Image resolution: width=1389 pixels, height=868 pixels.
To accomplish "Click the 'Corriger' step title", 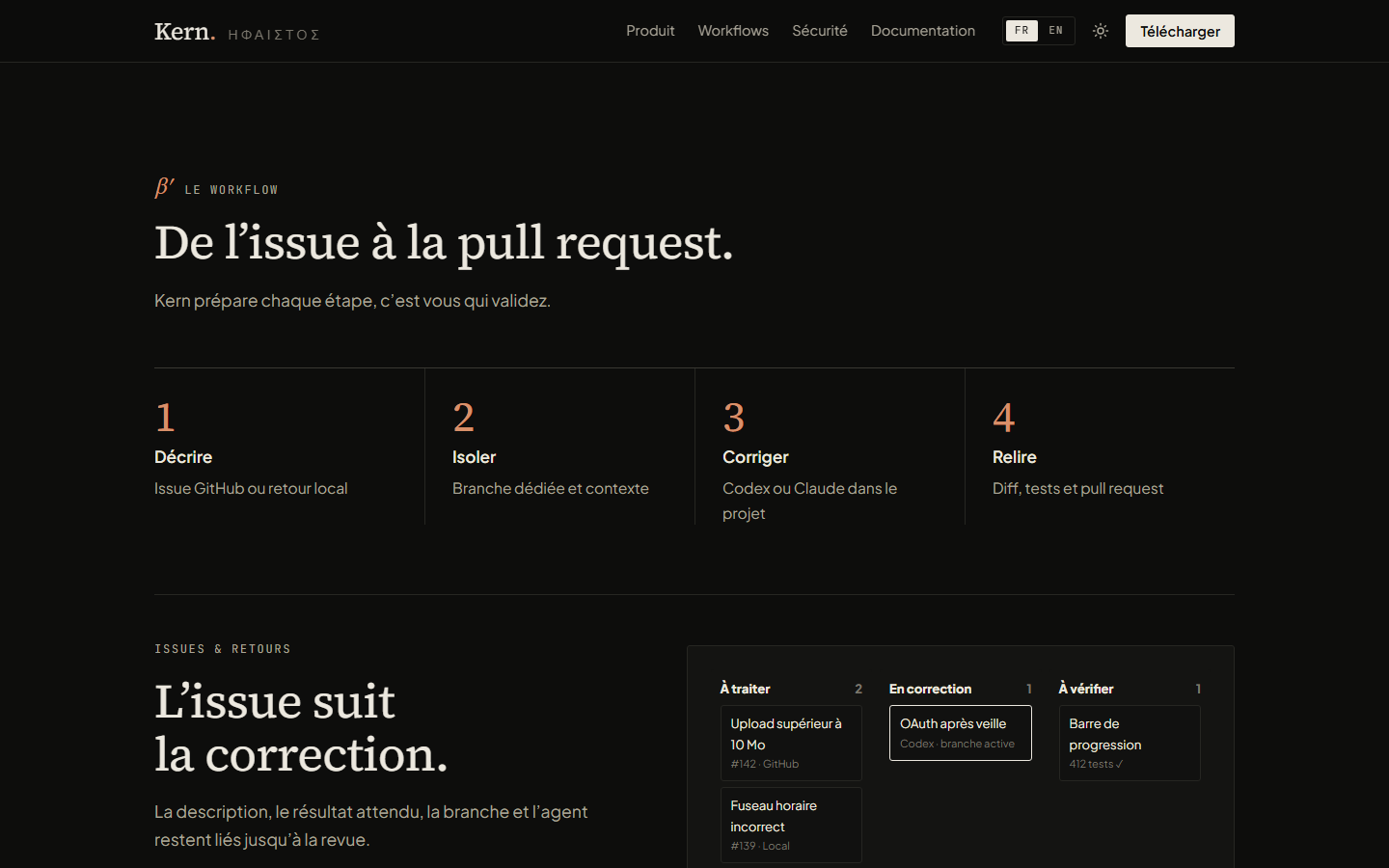I will coord(755,457).
